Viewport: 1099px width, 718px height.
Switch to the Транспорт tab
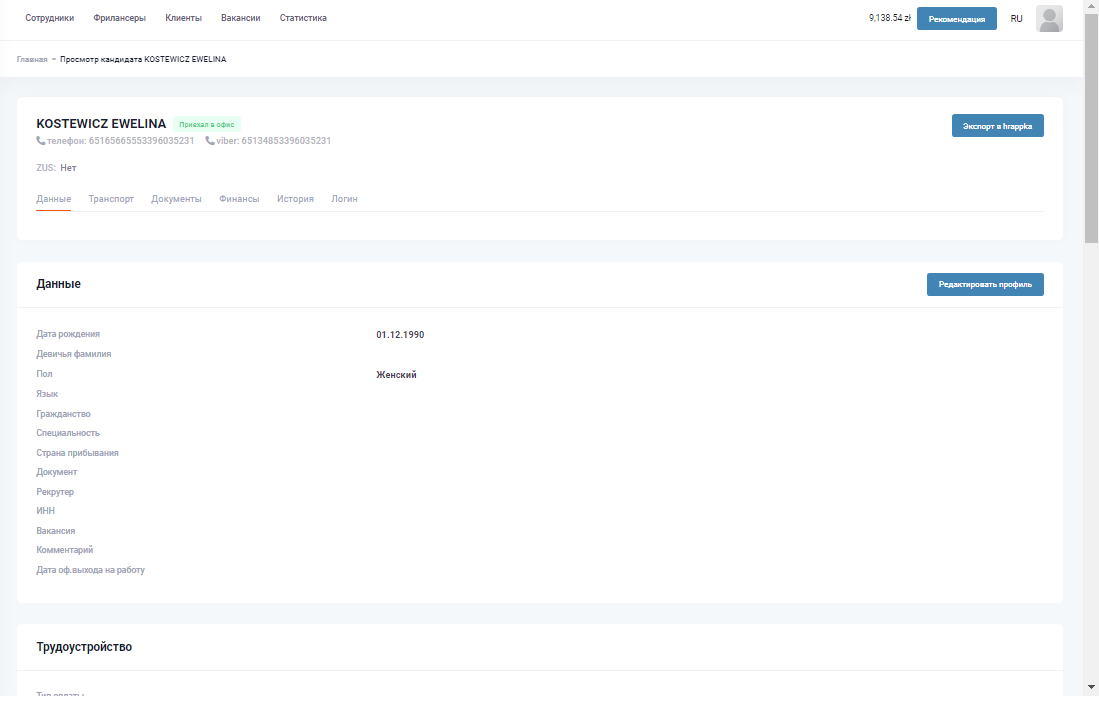click(x=111, y=199)
